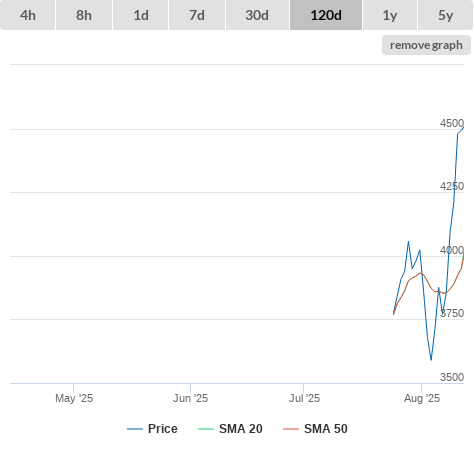Show the 5y time range
The width and height of the screenshot is (474, 455).
click(x=446, y=15)
